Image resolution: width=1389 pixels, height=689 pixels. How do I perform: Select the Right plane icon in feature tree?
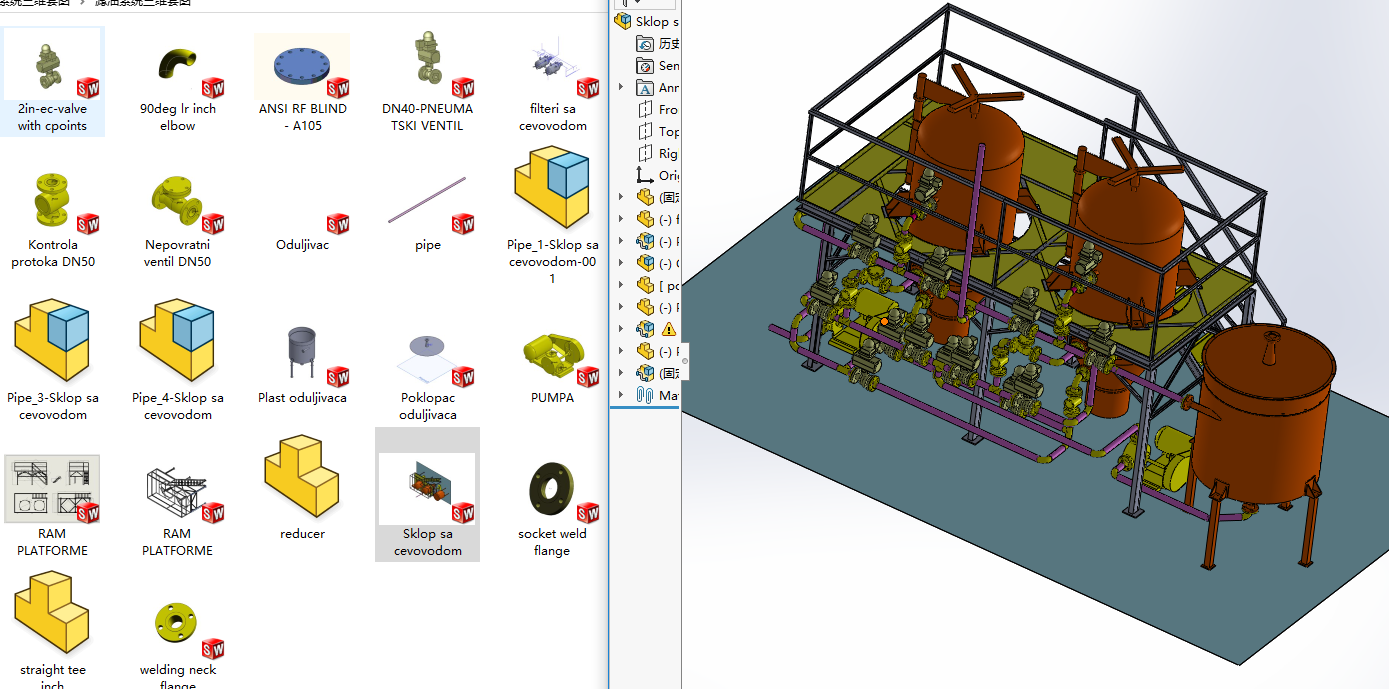pyautogui.click(x=645, y=153)
